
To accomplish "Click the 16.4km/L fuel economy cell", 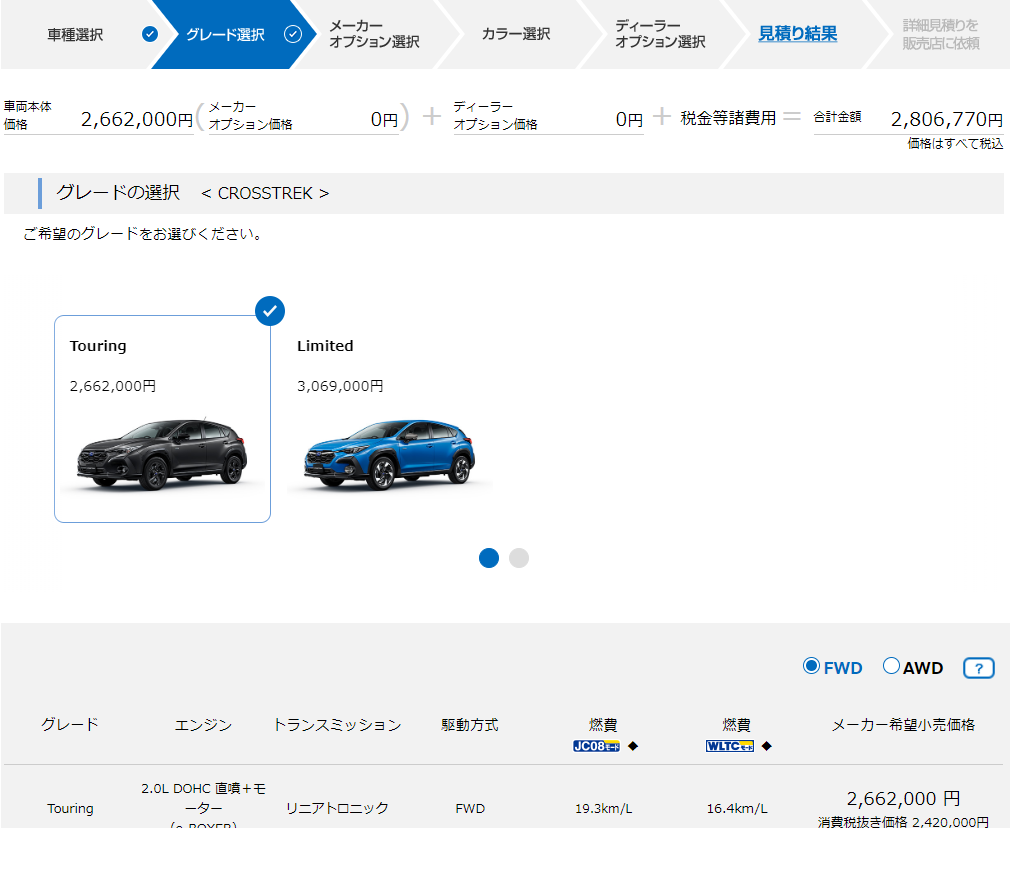I will point(737,808).
